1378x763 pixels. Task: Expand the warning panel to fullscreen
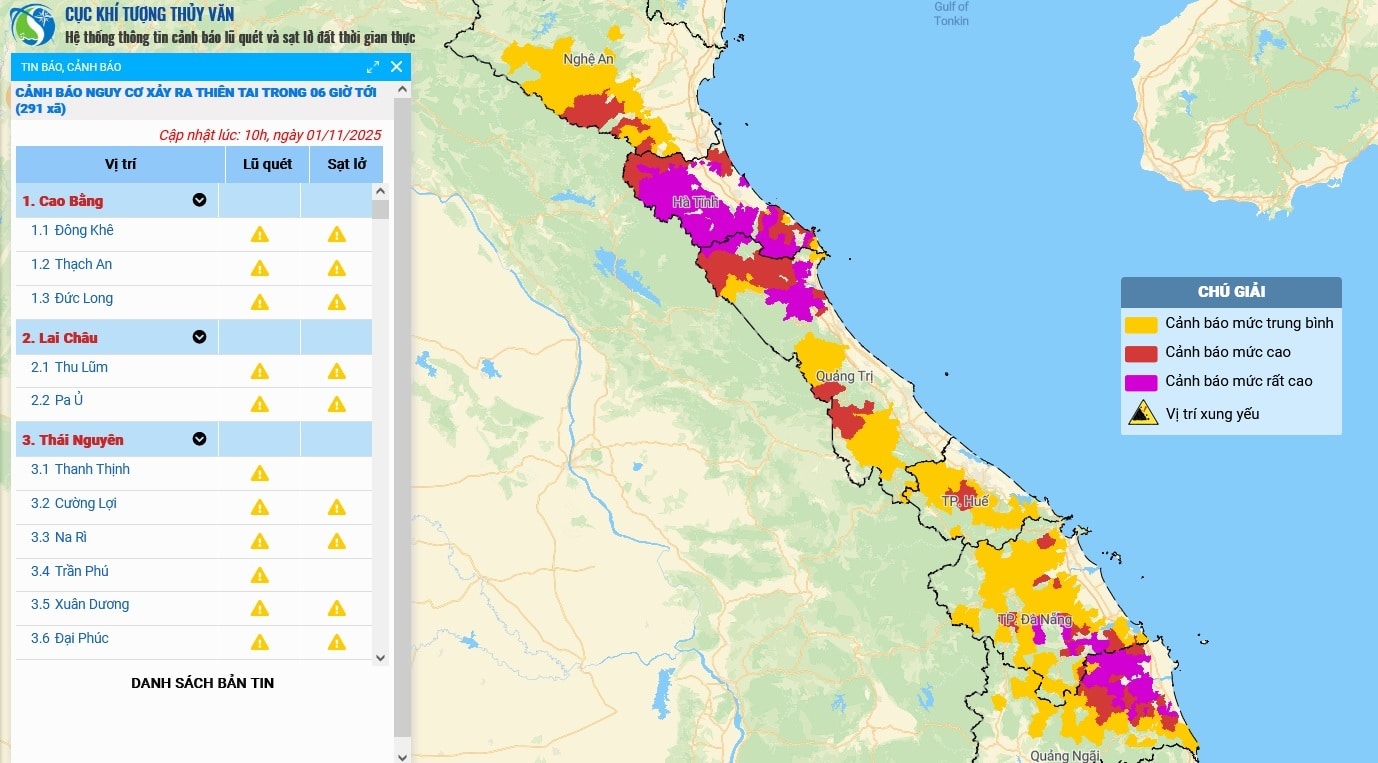coord(373,67)
